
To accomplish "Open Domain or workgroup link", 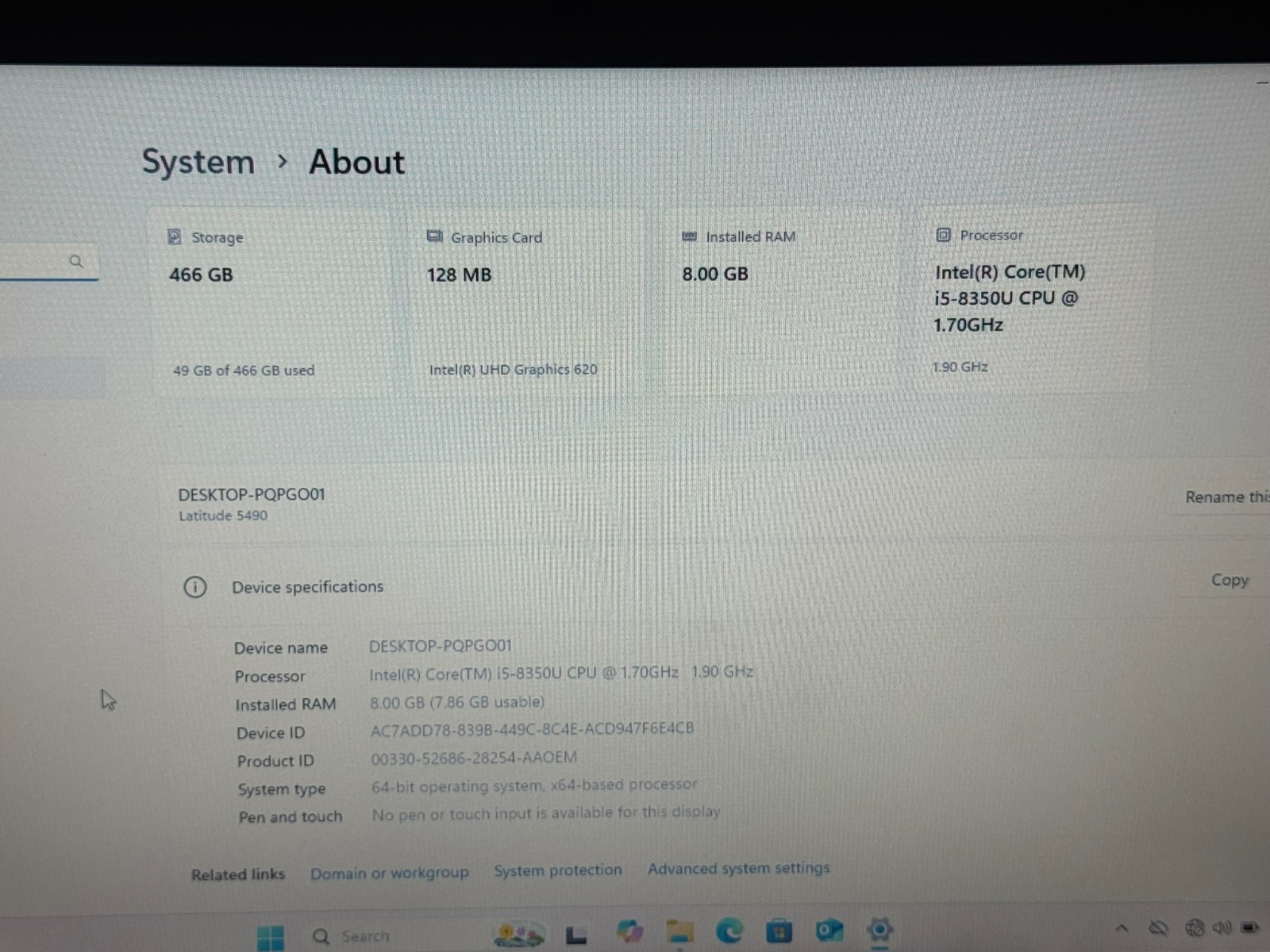I will coord(389,873).
